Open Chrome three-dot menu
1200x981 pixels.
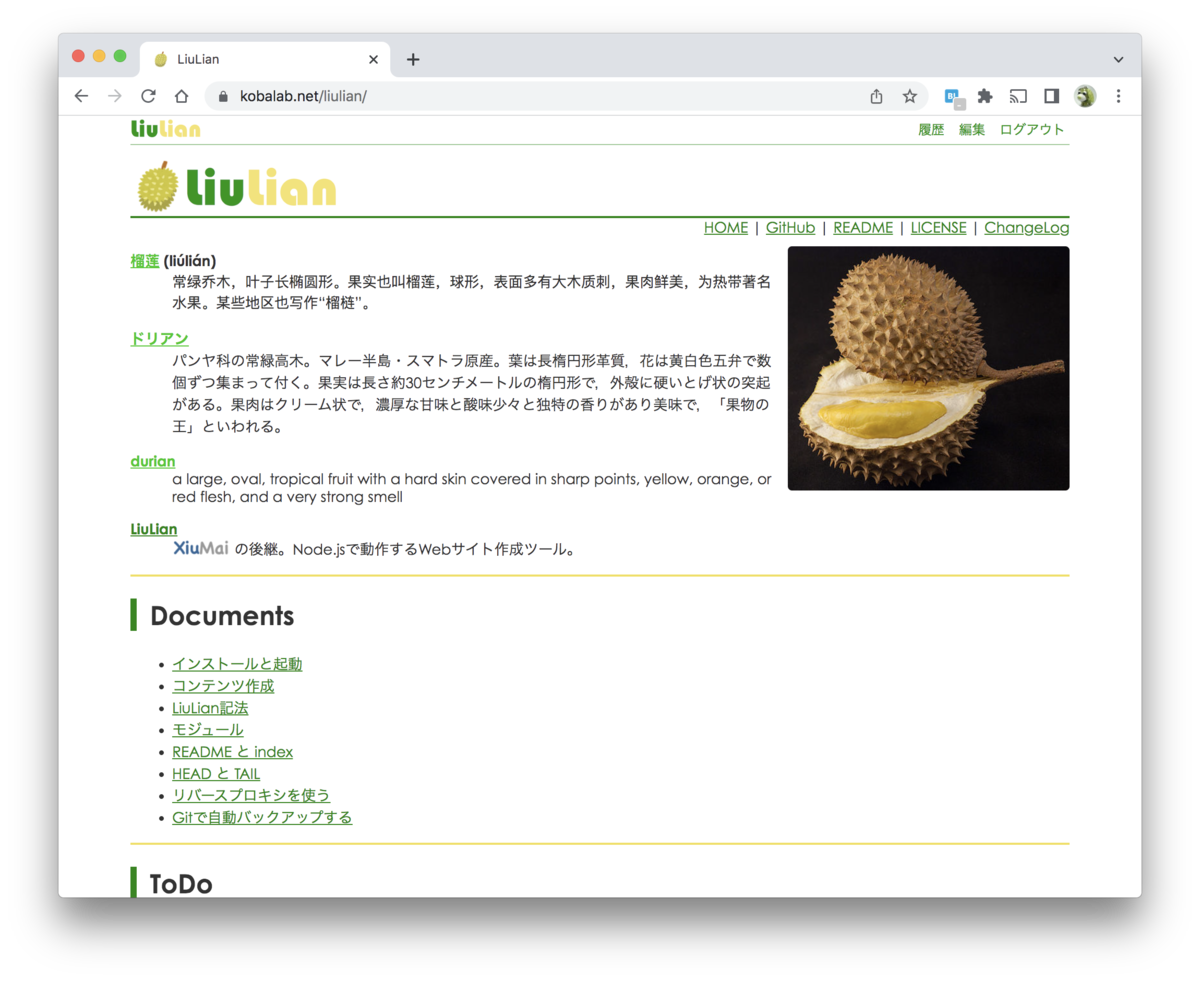point(1118,96)
